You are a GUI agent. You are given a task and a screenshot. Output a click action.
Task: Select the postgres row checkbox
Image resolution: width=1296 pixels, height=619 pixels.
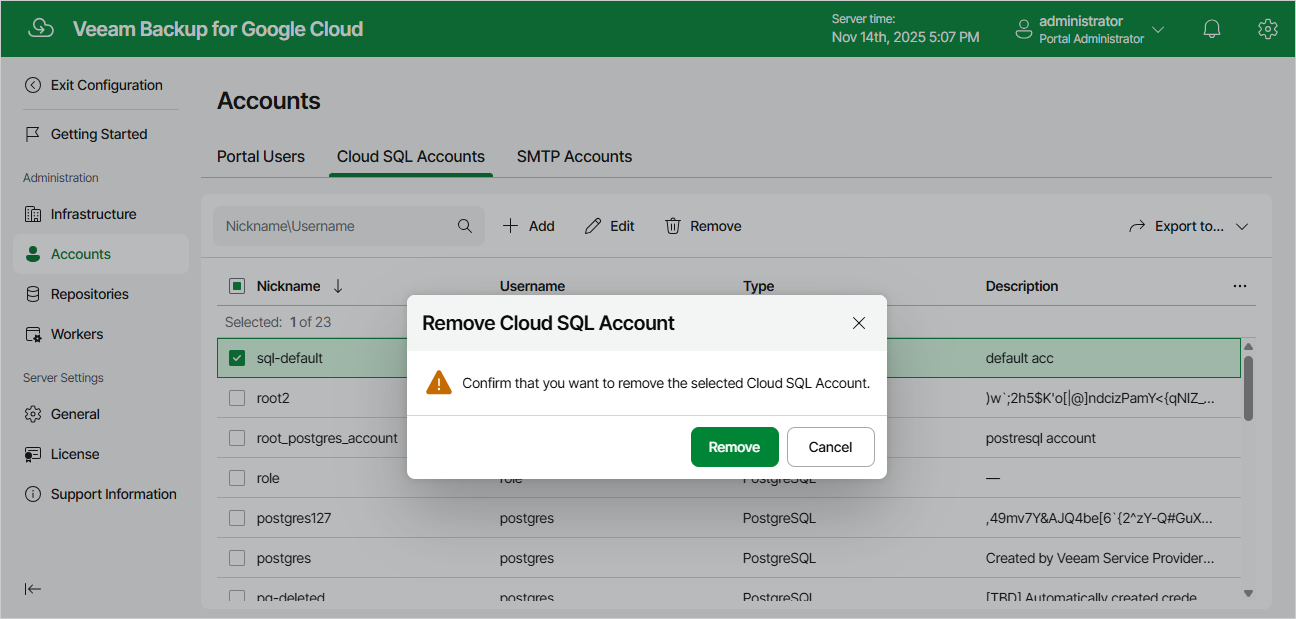coord(237,558)
